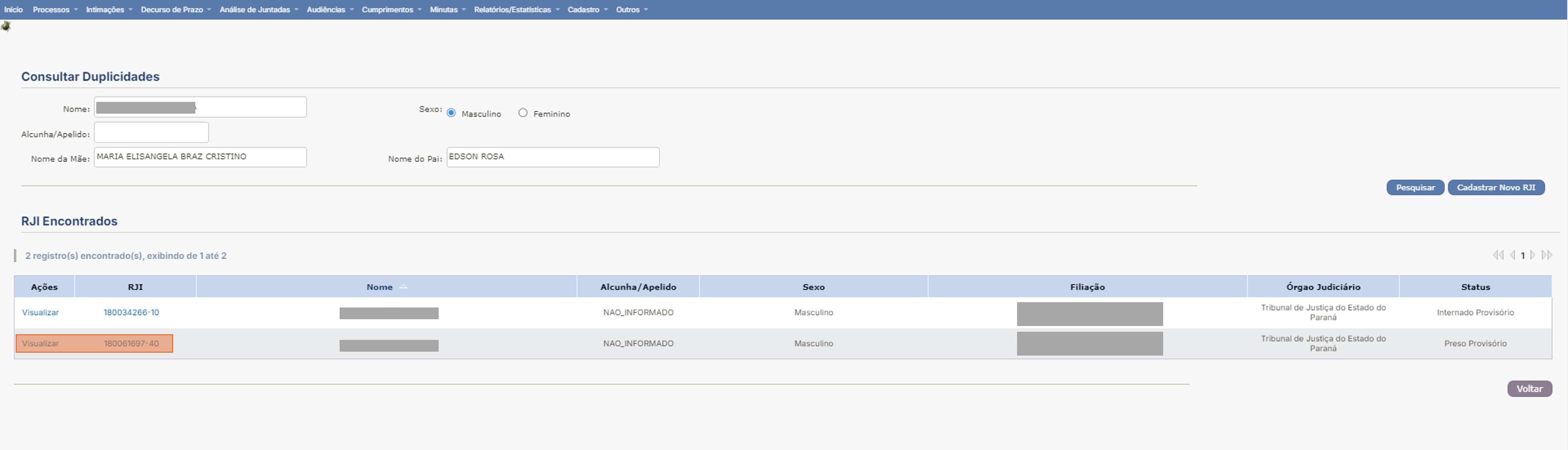Image resolution: width=1568 pixels, height=450 pixels.
Task: Open Visualizar for RJI 180034266-10
Action: pyautogui.click(x=40, y=312)
